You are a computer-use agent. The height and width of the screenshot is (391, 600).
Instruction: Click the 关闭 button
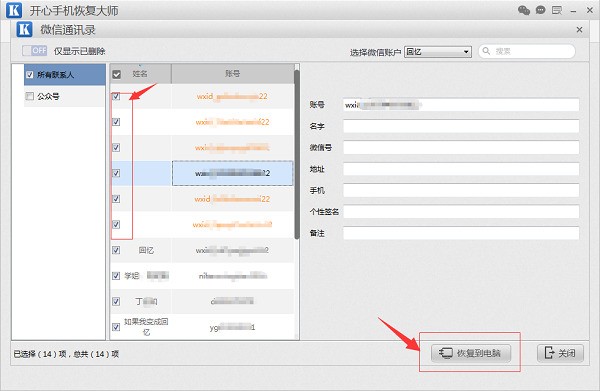[x=560, y=353]
